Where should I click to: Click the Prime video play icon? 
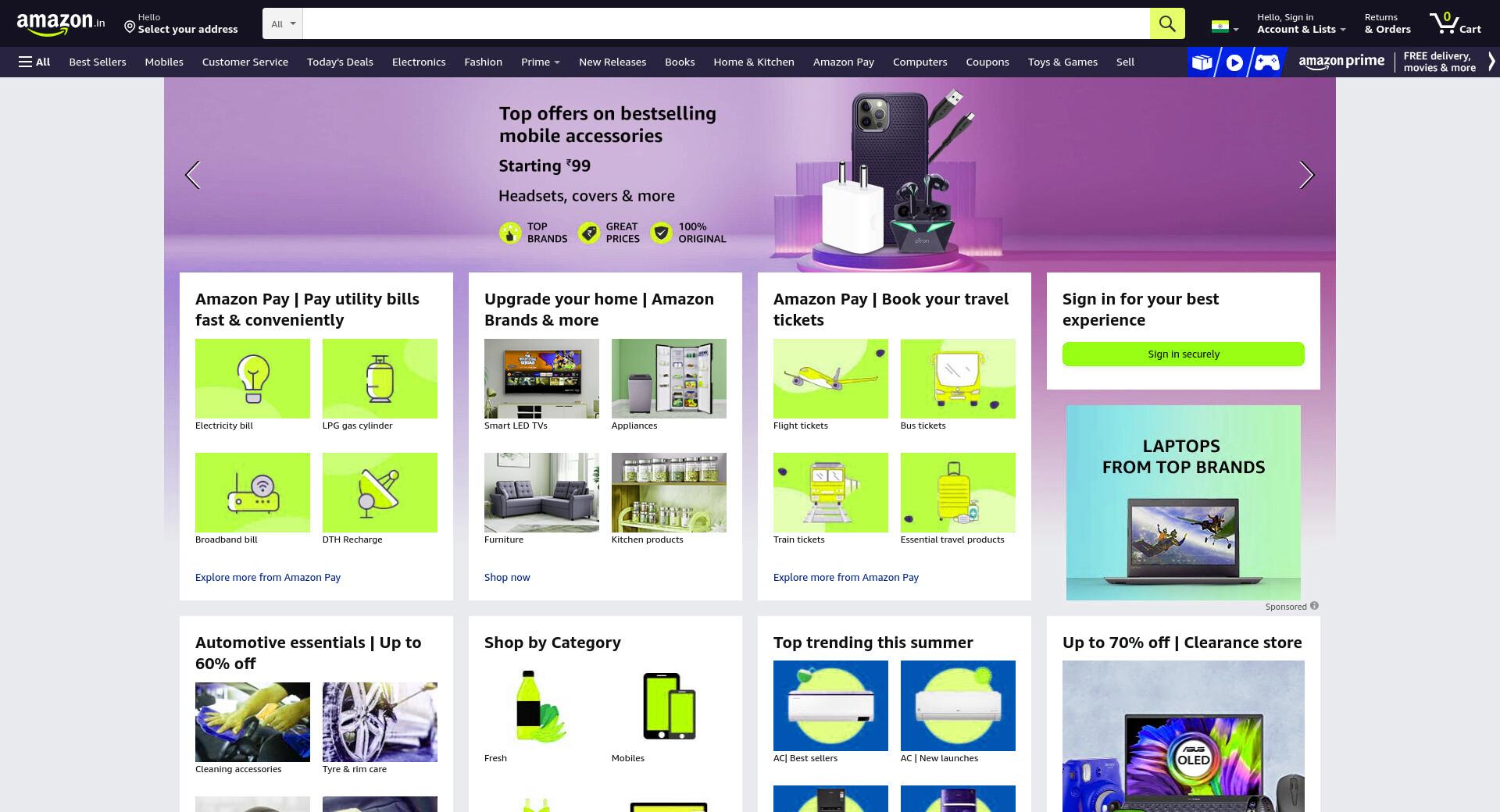(x=1234, y=62)
